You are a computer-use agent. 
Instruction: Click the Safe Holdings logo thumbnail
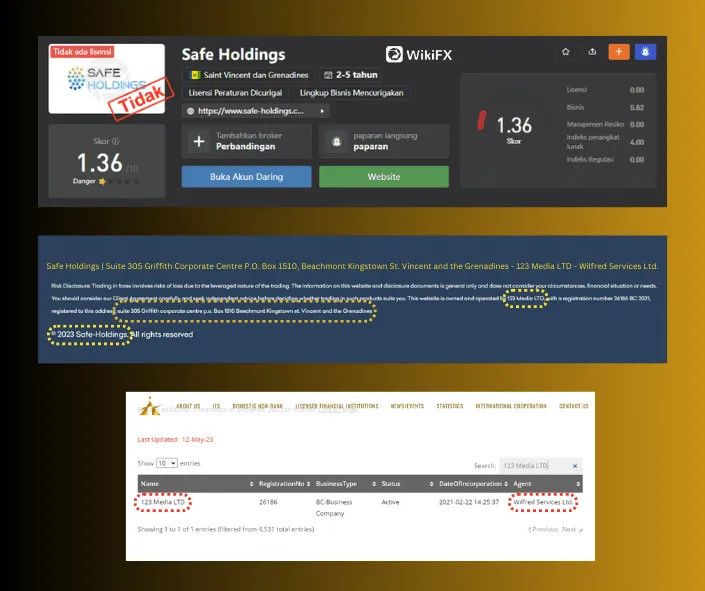tap(107, 79)
